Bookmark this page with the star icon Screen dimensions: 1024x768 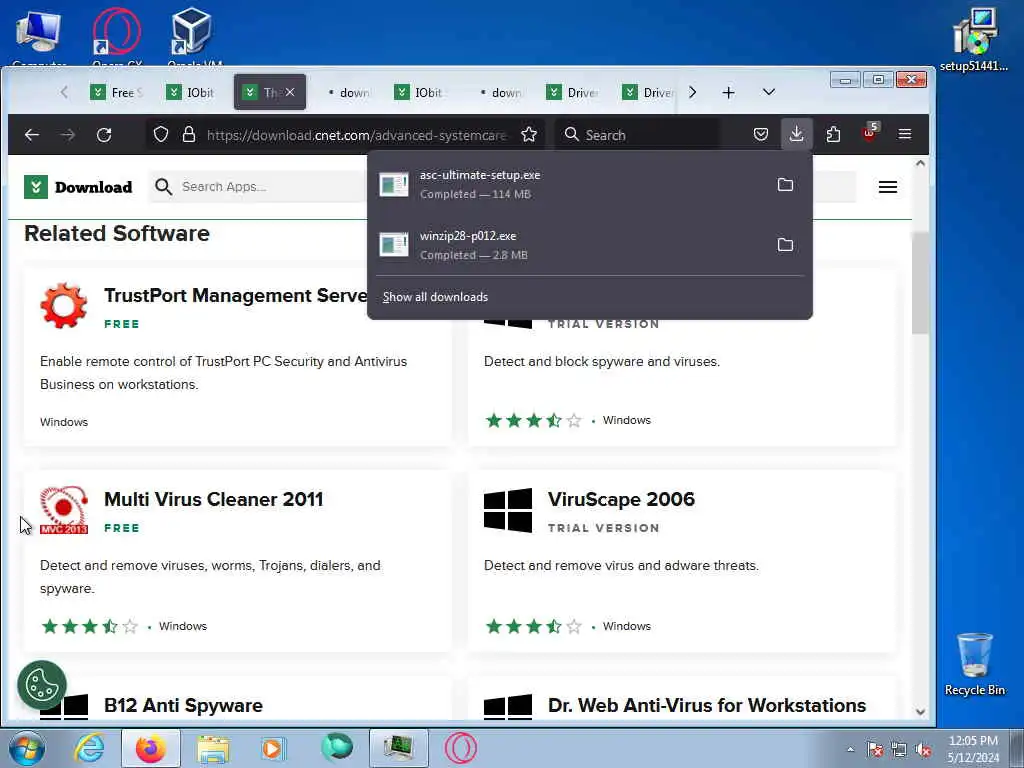529,135
